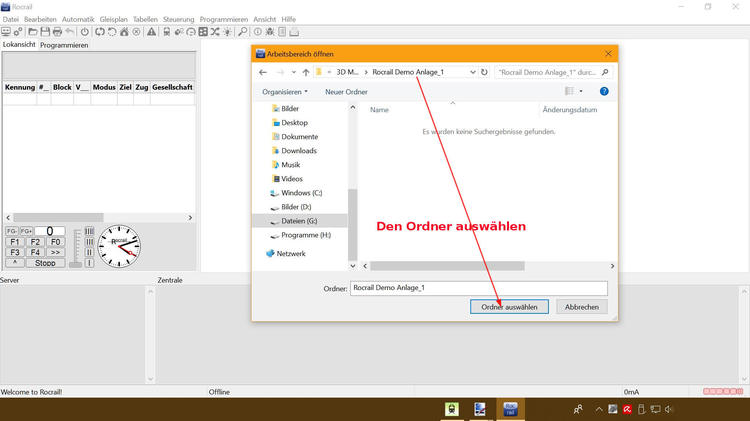Click the magnifier zoom toolbar icon
The image size is (750, 421).
243,32
